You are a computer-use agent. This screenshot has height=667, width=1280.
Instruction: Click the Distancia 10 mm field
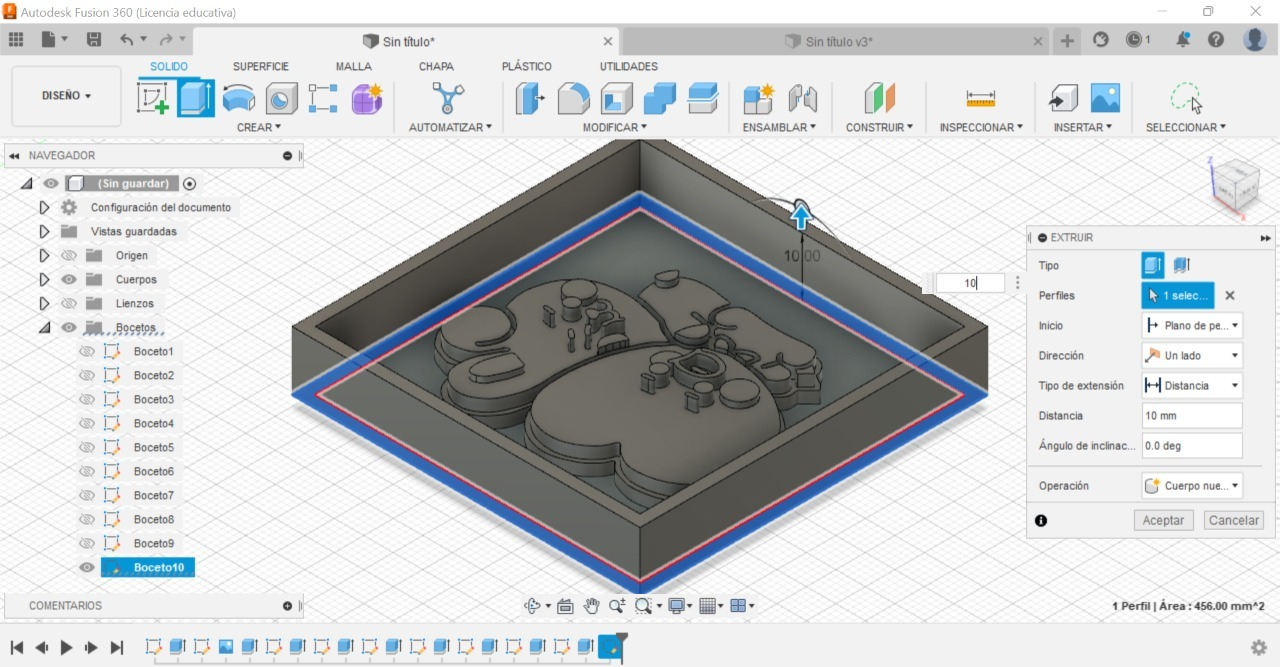(1192, 416)
